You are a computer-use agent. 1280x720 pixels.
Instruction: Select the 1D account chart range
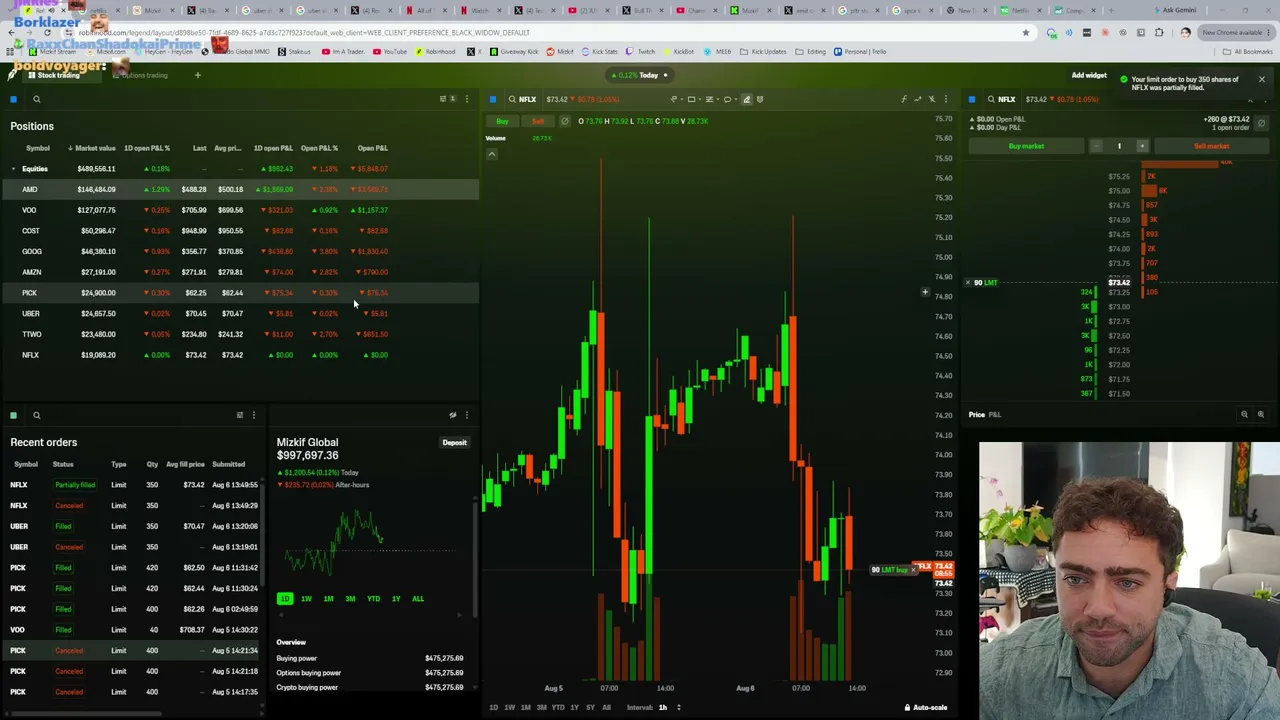(x=285, y=599)
